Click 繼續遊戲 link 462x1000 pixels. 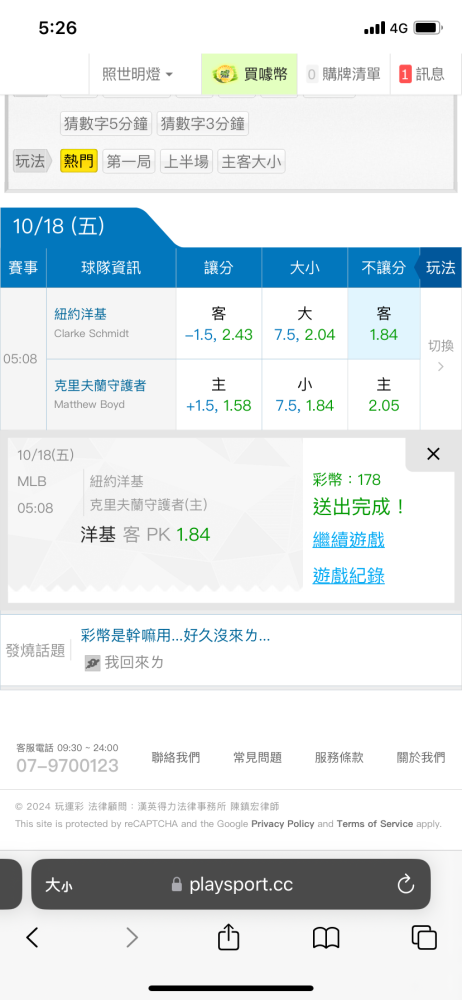tap(348, 540)
